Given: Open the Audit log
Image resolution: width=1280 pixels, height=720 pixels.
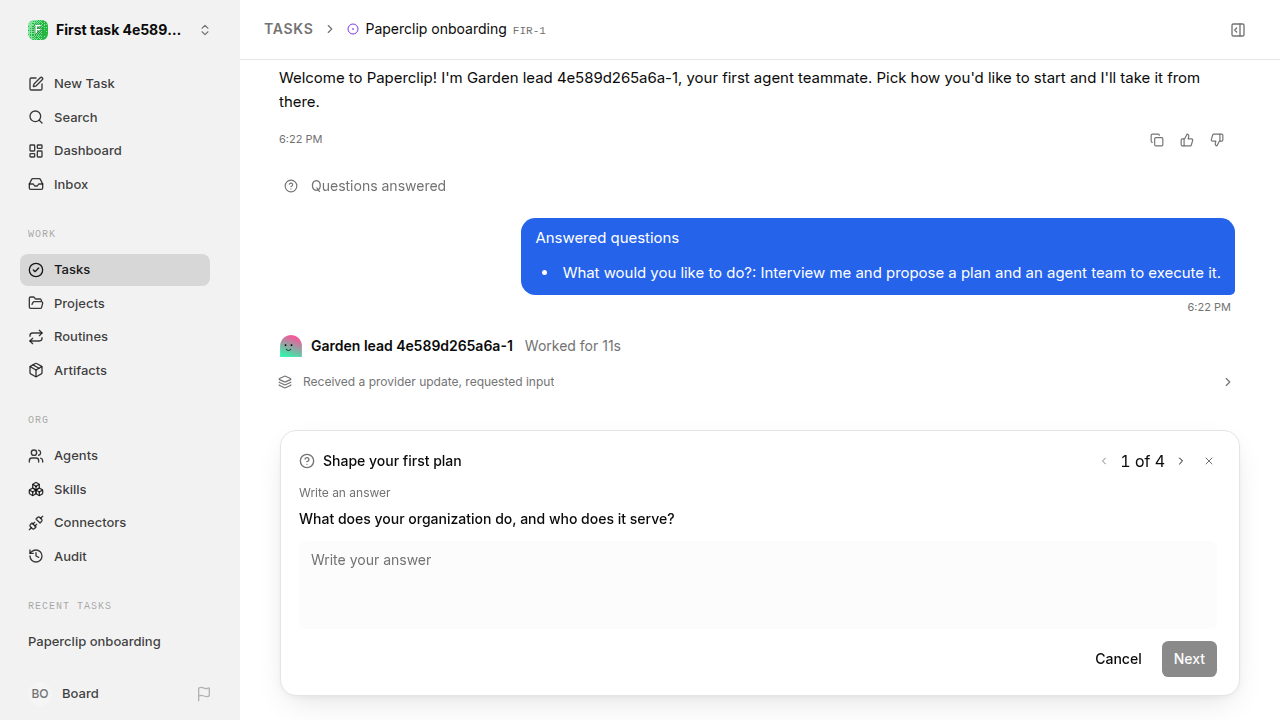Looking at the screenshot, I should [x=115, y=556].
